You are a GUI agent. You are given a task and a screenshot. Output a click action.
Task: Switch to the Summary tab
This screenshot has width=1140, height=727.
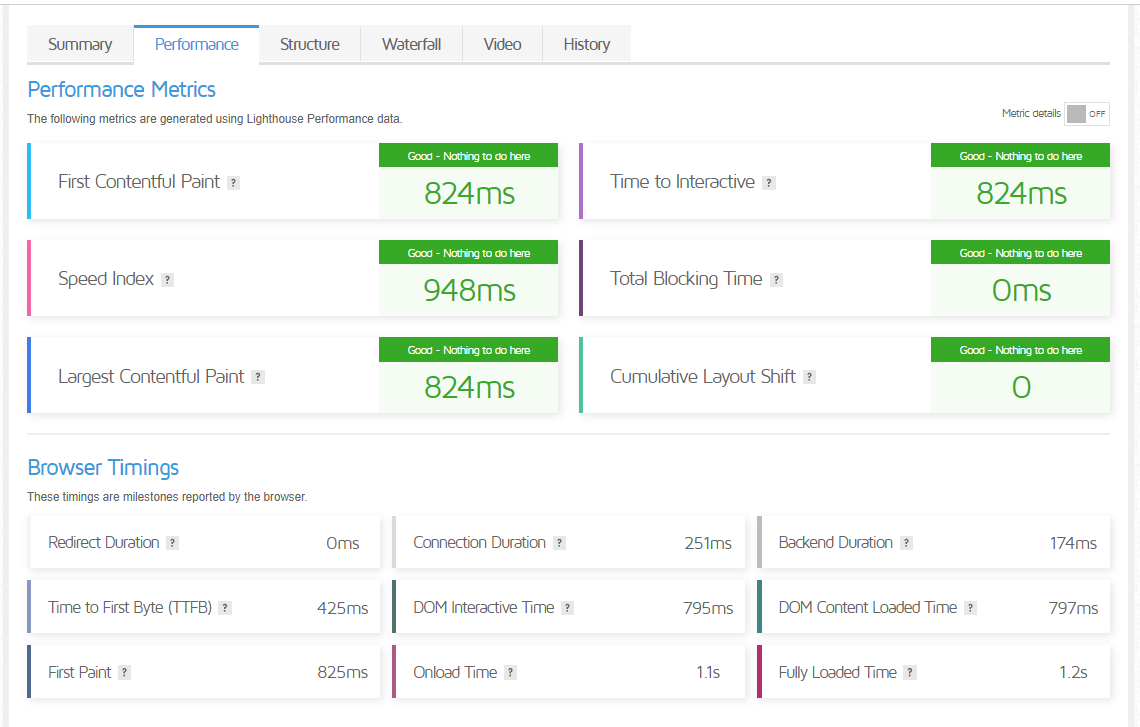tap(80, 44)
